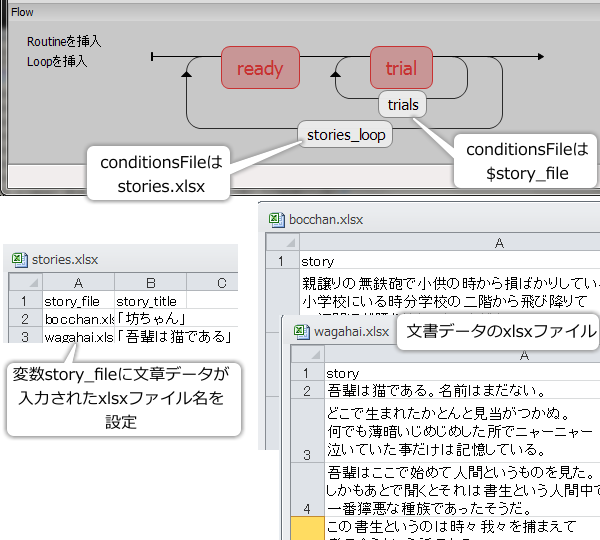Select row 1 header in bocchan.xlsx
This screenshot has width=600, height=540.
283,261
